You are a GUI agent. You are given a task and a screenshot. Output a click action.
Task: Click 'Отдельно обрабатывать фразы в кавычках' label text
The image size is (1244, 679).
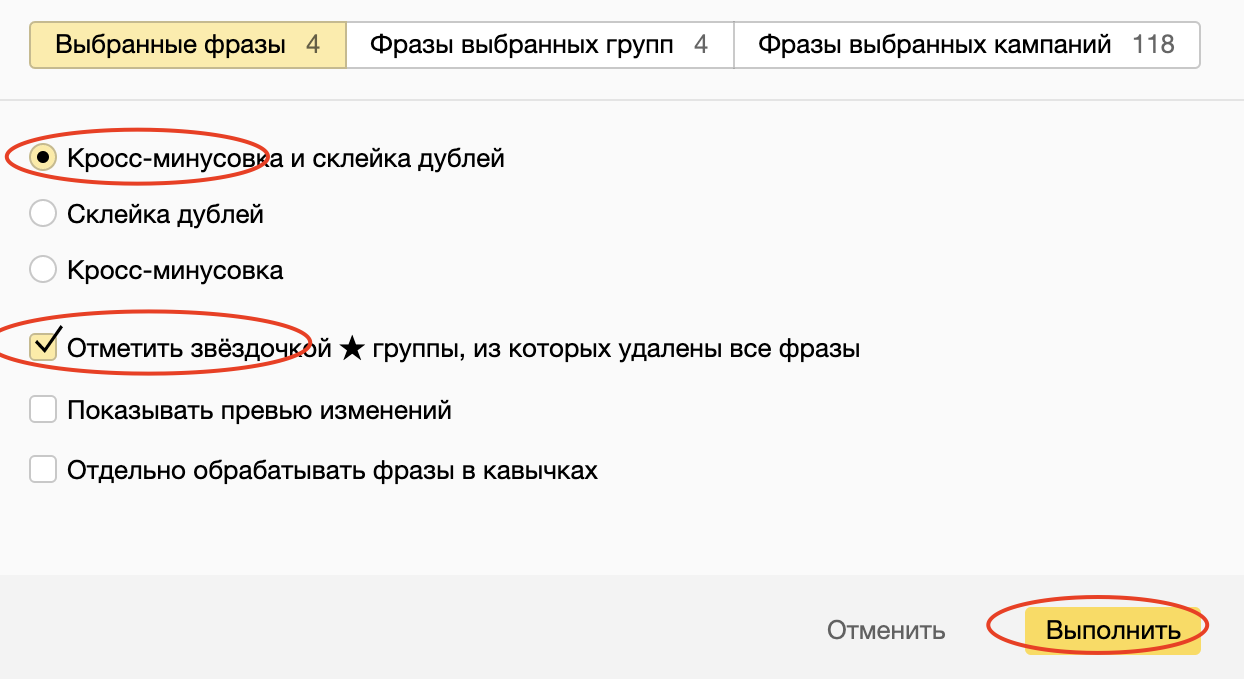[x=332, y=470]
